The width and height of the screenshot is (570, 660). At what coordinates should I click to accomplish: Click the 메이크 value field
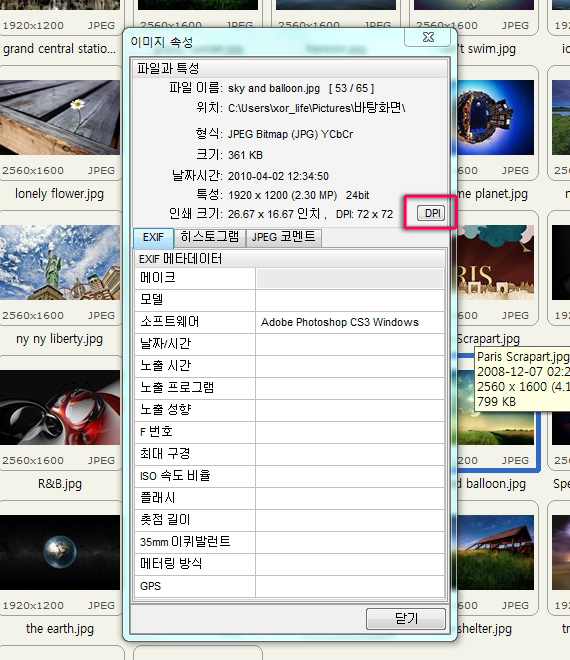(x=350, y=278)
